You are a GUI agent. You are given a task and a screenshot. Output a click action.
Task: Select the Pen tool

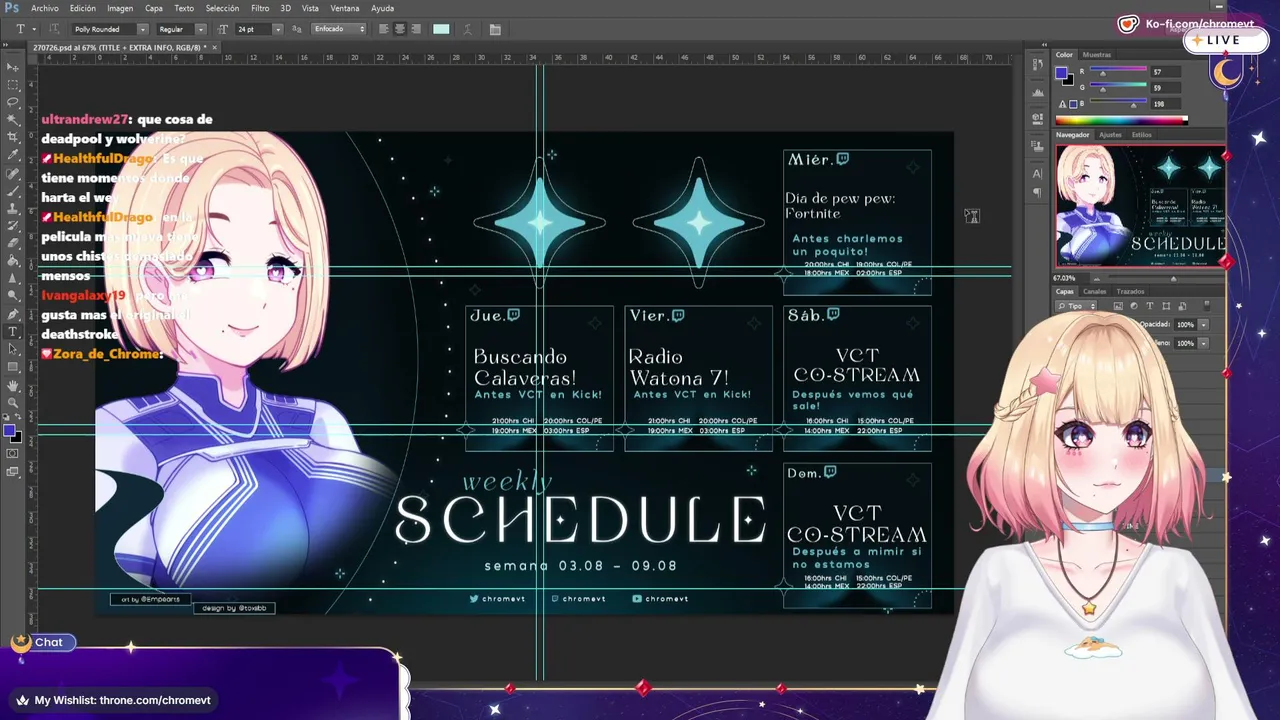(x=13, y=314)
